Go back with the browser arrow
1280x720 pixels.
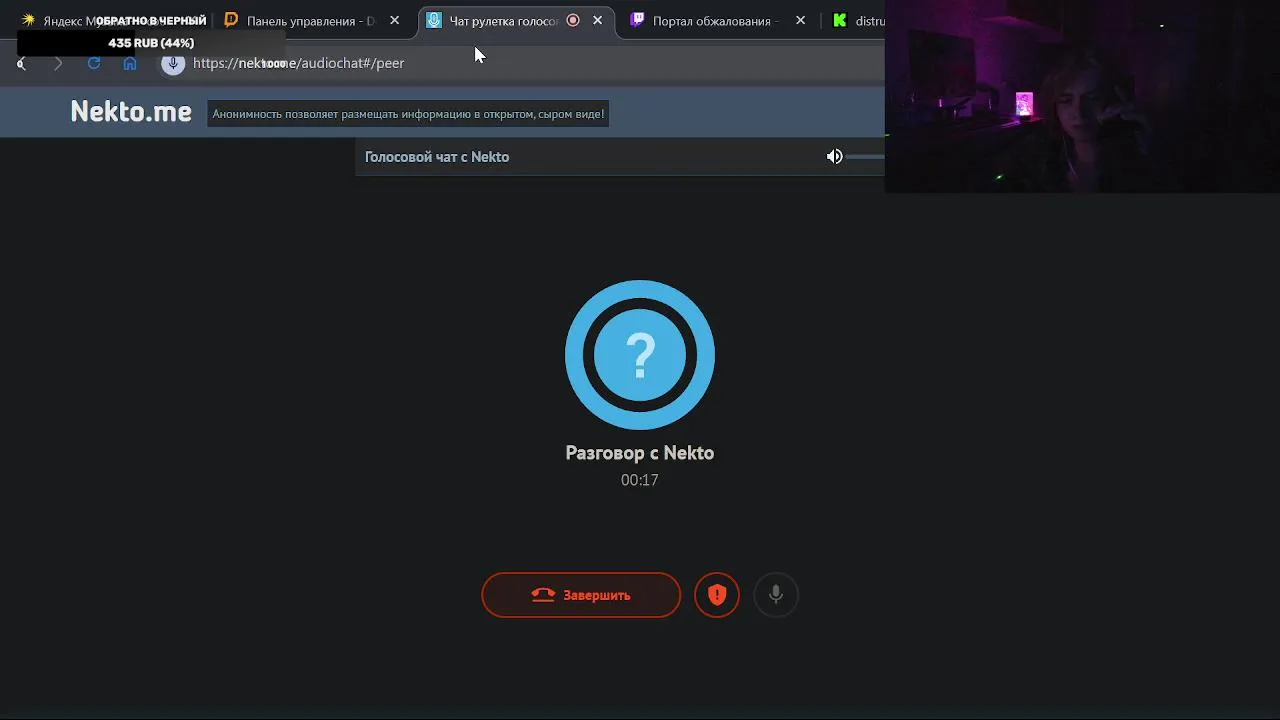pos(22,63)
